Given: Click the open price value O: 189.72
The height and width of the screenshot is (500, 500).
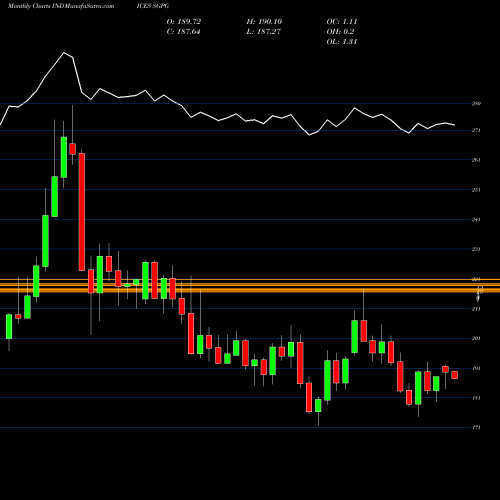Looking at the screenshot, I should (x=184, y=22).
